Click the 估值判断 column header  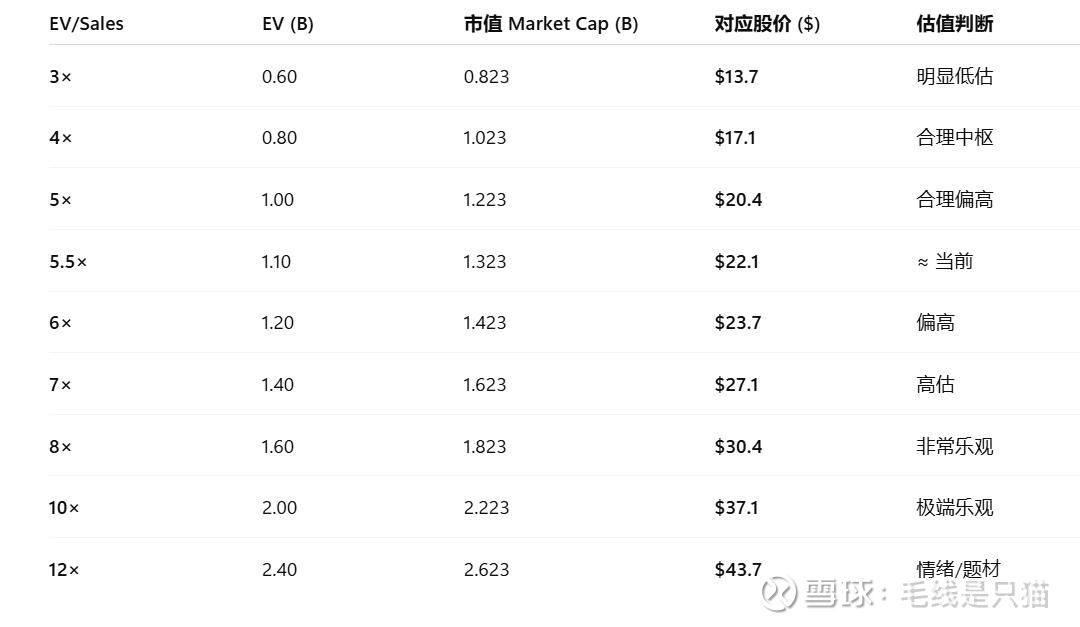click(x=955, y=23)
